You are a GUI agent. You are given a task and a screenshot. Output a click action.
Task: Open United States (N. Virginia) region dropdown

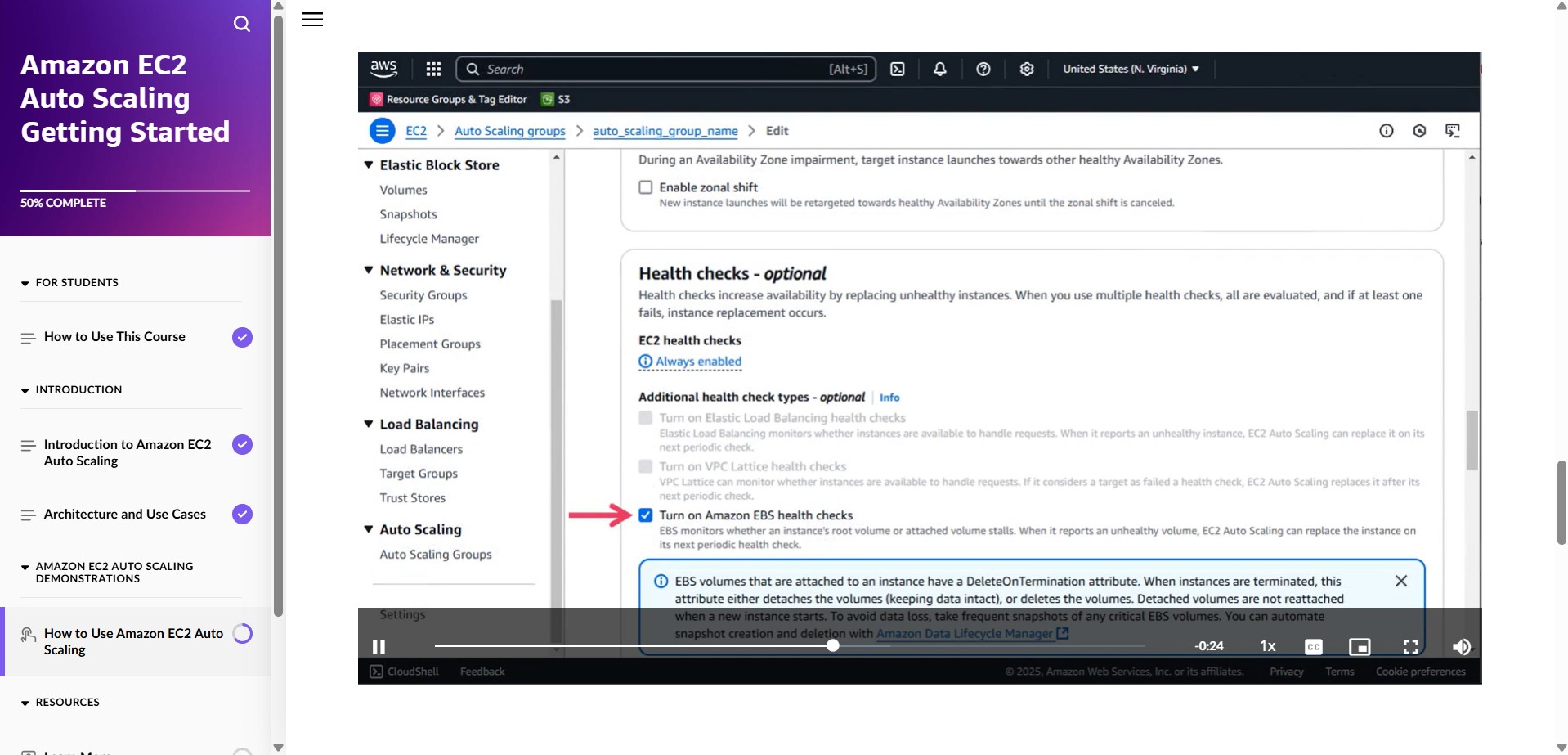1131,69
